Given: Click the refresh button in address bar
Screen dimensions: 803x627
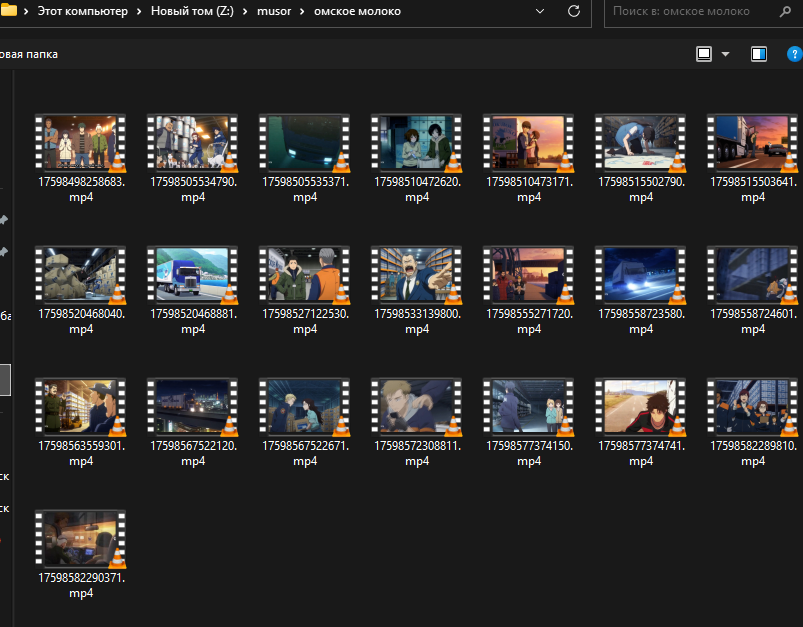Looking at the screenshot, I should tap(573, 11).
